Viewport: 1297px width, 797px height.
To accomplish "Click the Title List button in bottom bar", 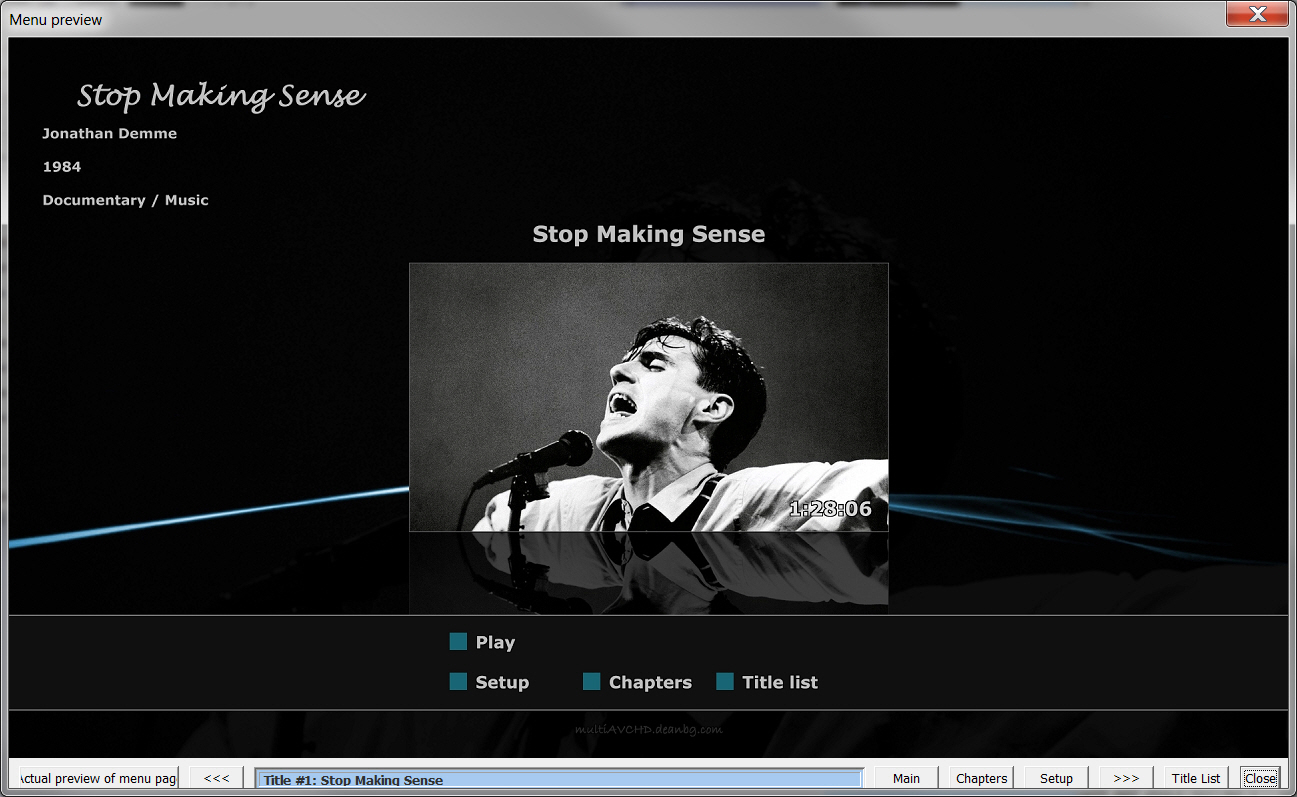I will [x=1196, y=778].
